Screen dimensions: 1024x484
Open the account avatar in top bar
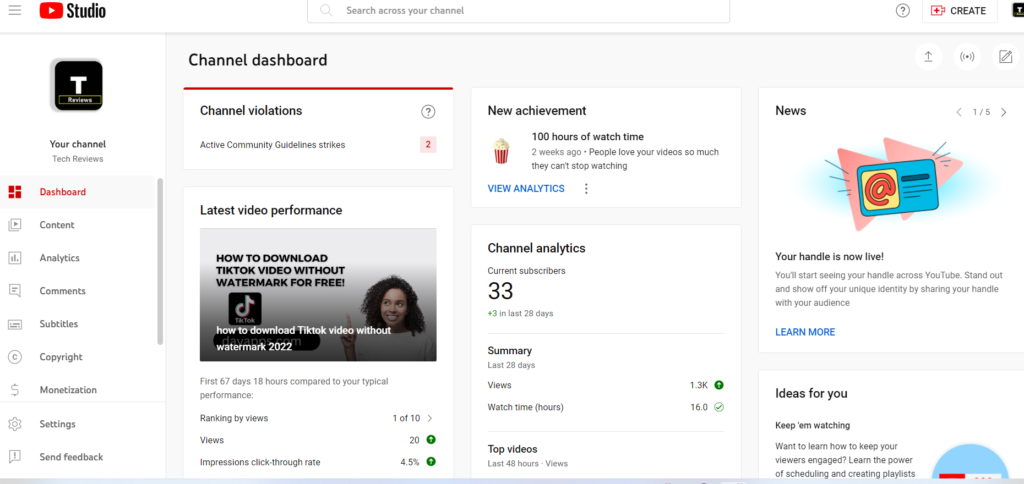pos(1018,10)
